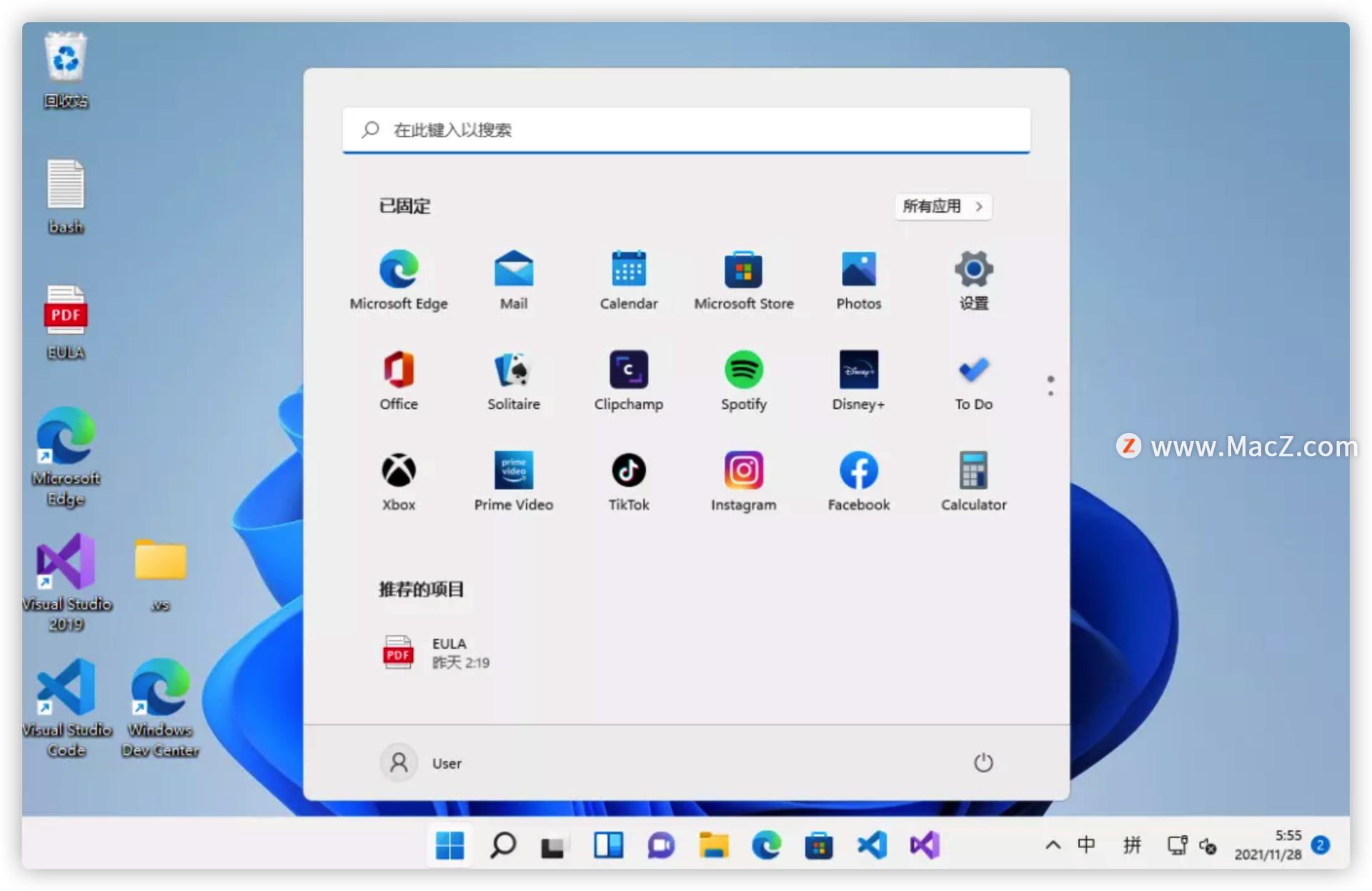Open the Solitaire game
Image resolution: width=1372 pixels, height=891 pixels.
click(514, 380)
